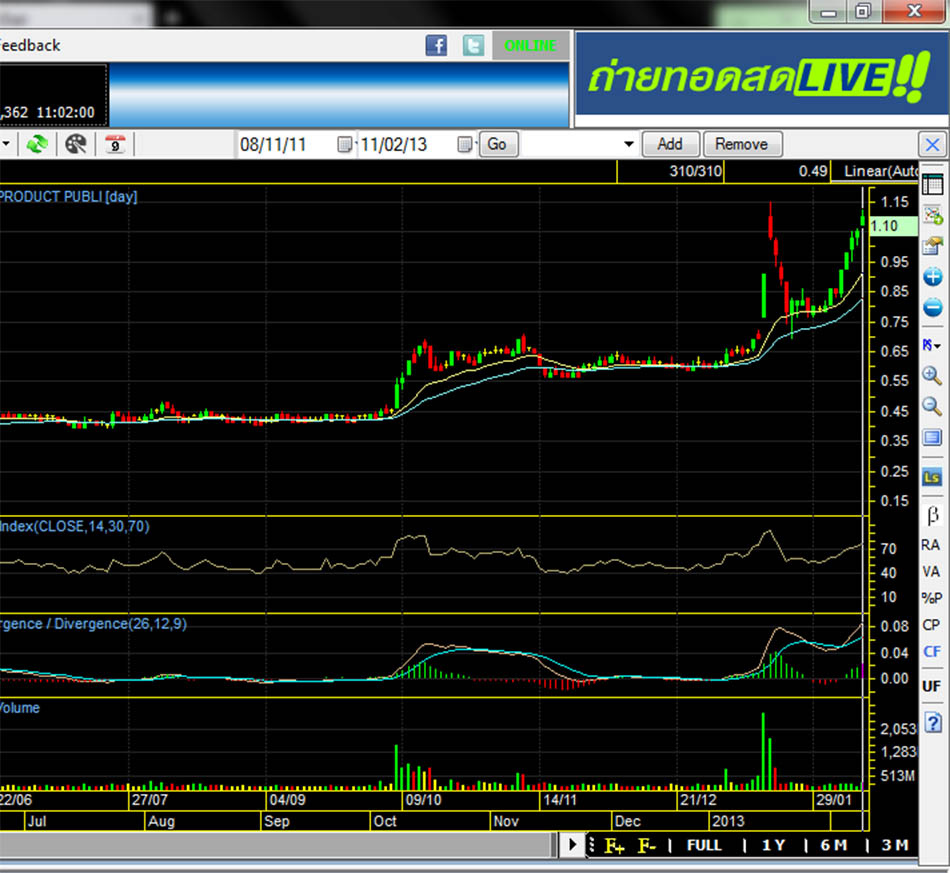Open the Facebook share icon
Image resolution: width=950 pixels, height=873 pixels.
(436, 45)
